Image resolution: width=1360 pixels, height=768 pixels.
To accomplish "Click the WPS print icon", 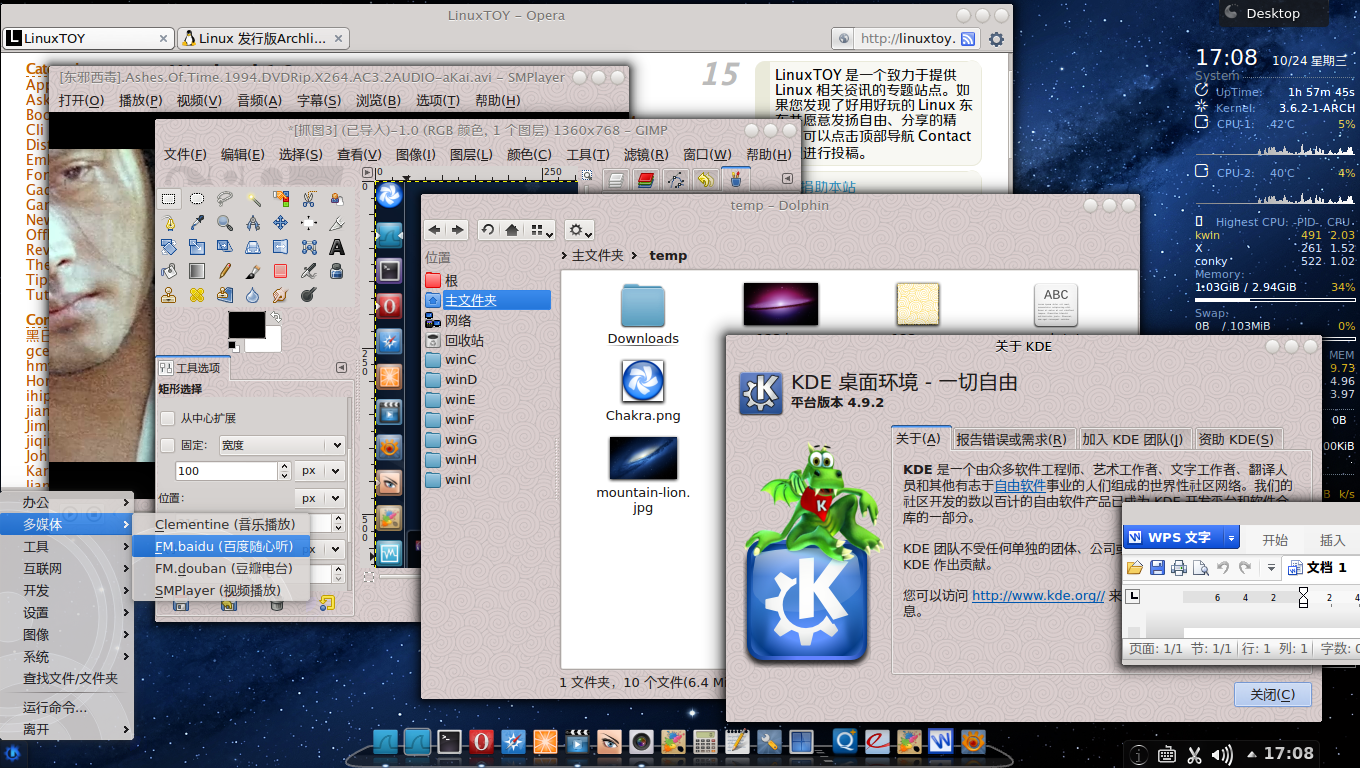I will tap(1179, 568).
